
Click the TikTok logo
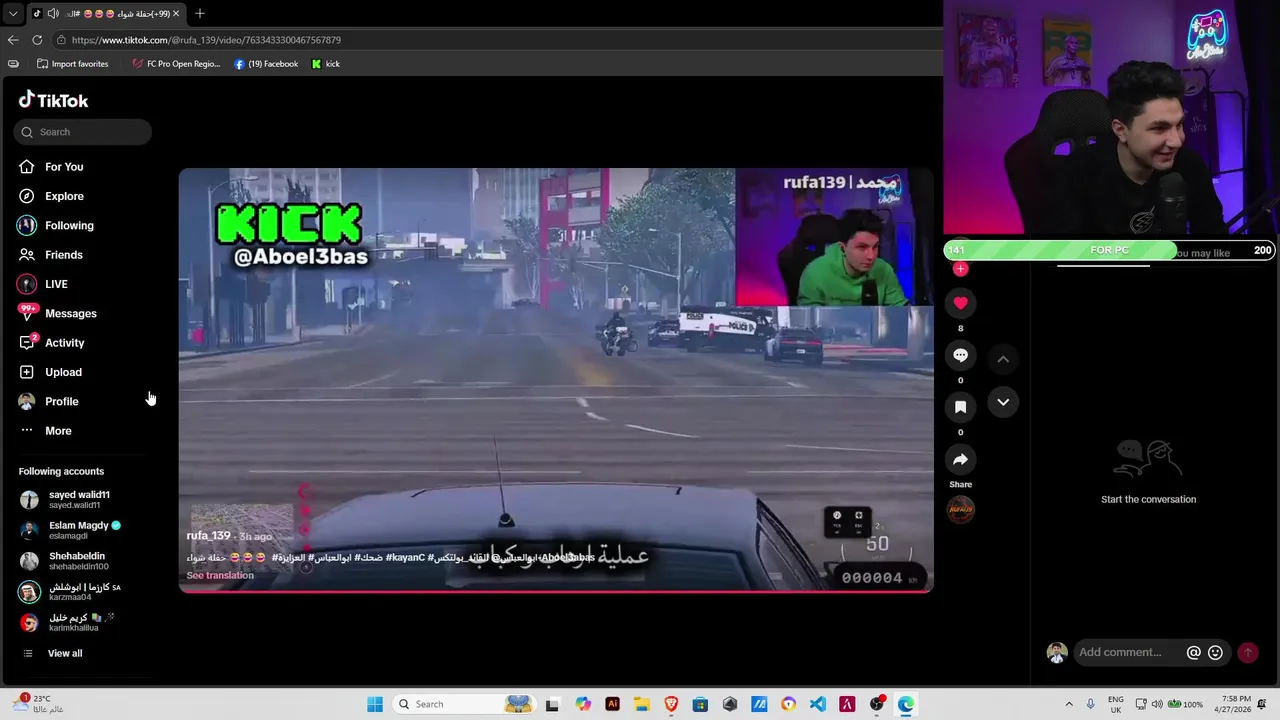(53, 100)
